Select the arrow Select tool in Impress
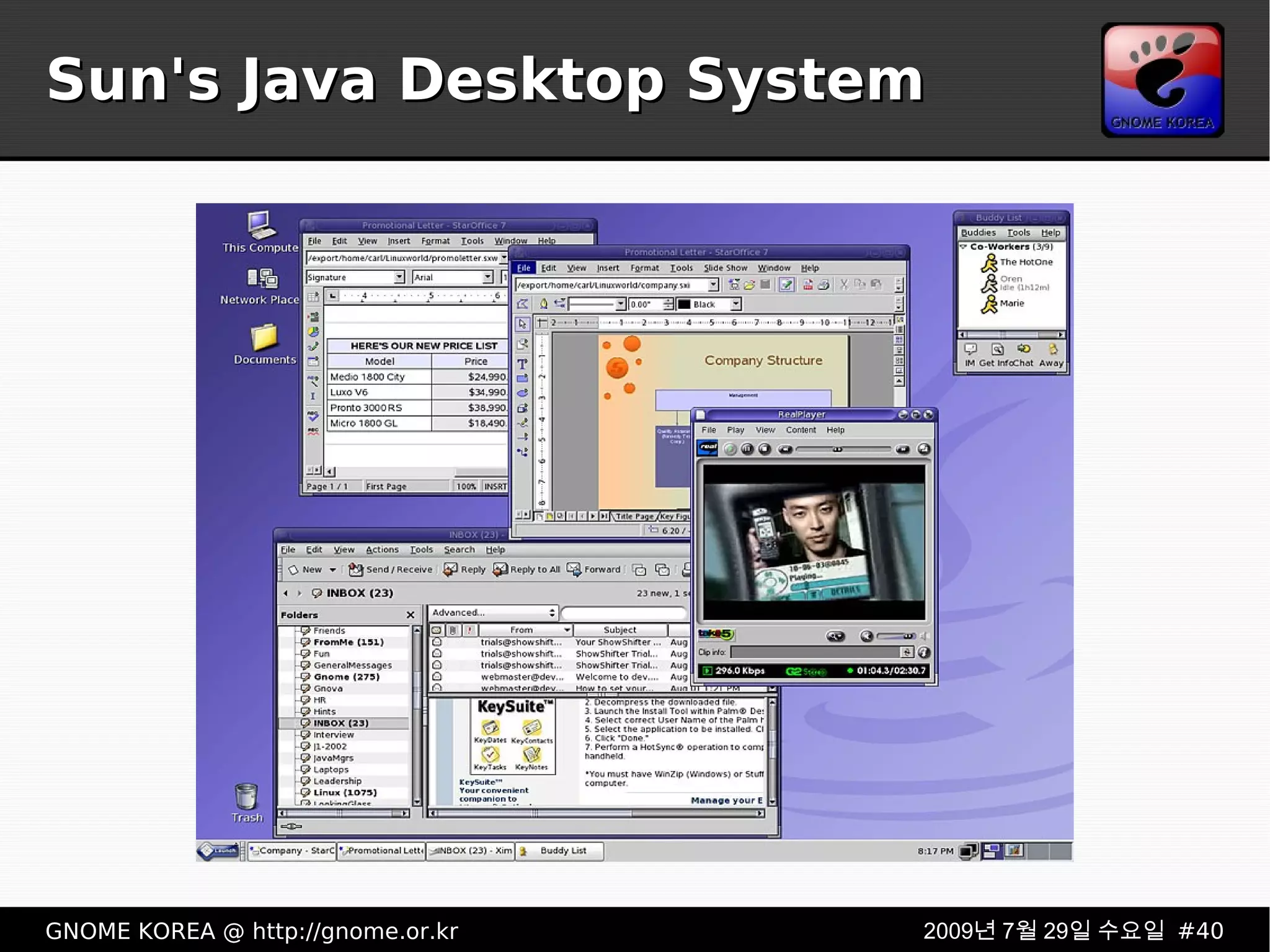The height and width of the screenshot is (952, 1270). click(522, 324)
